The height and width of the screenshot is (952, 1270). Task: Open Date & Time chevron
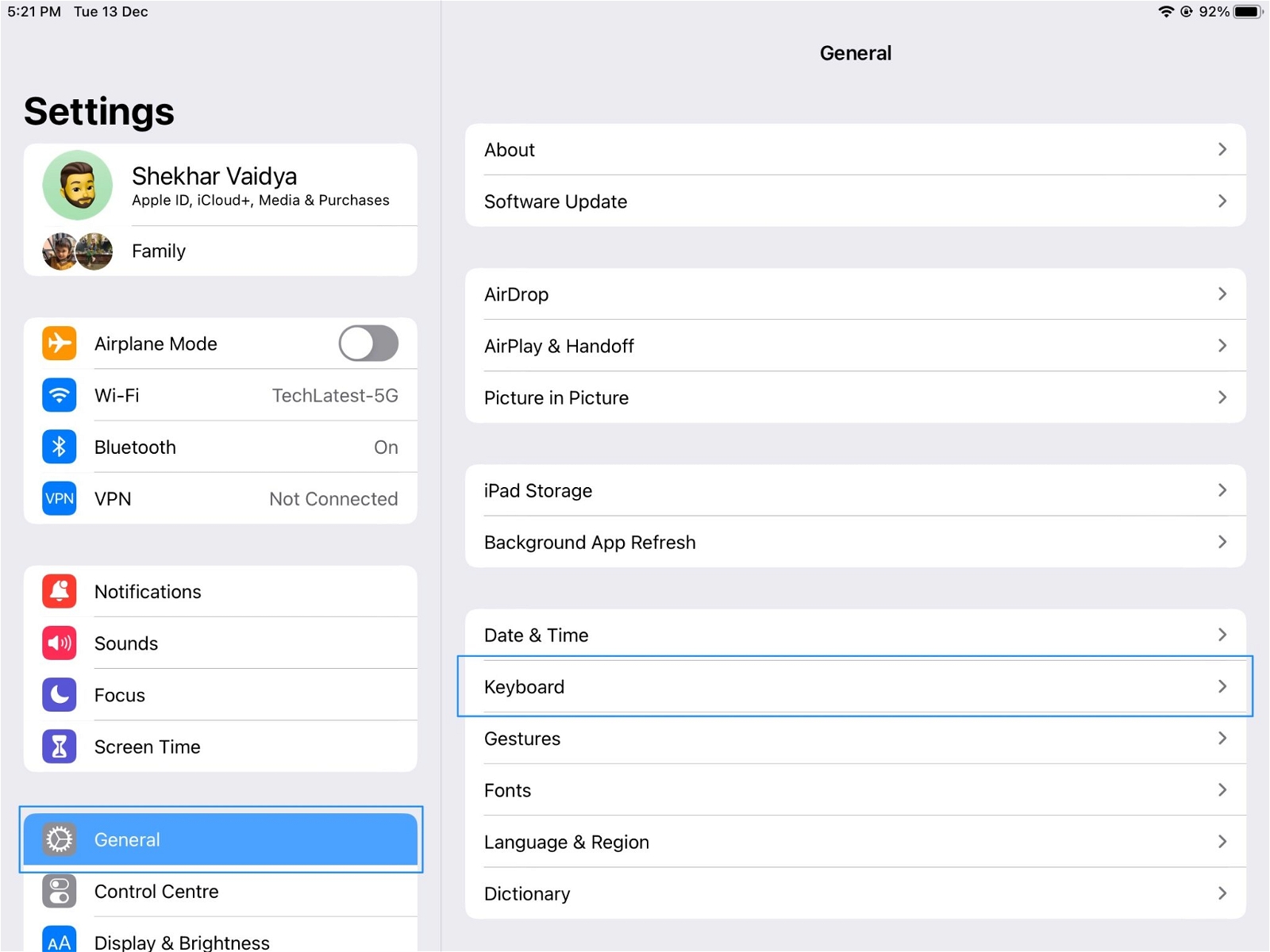[x=1222, y=635]
